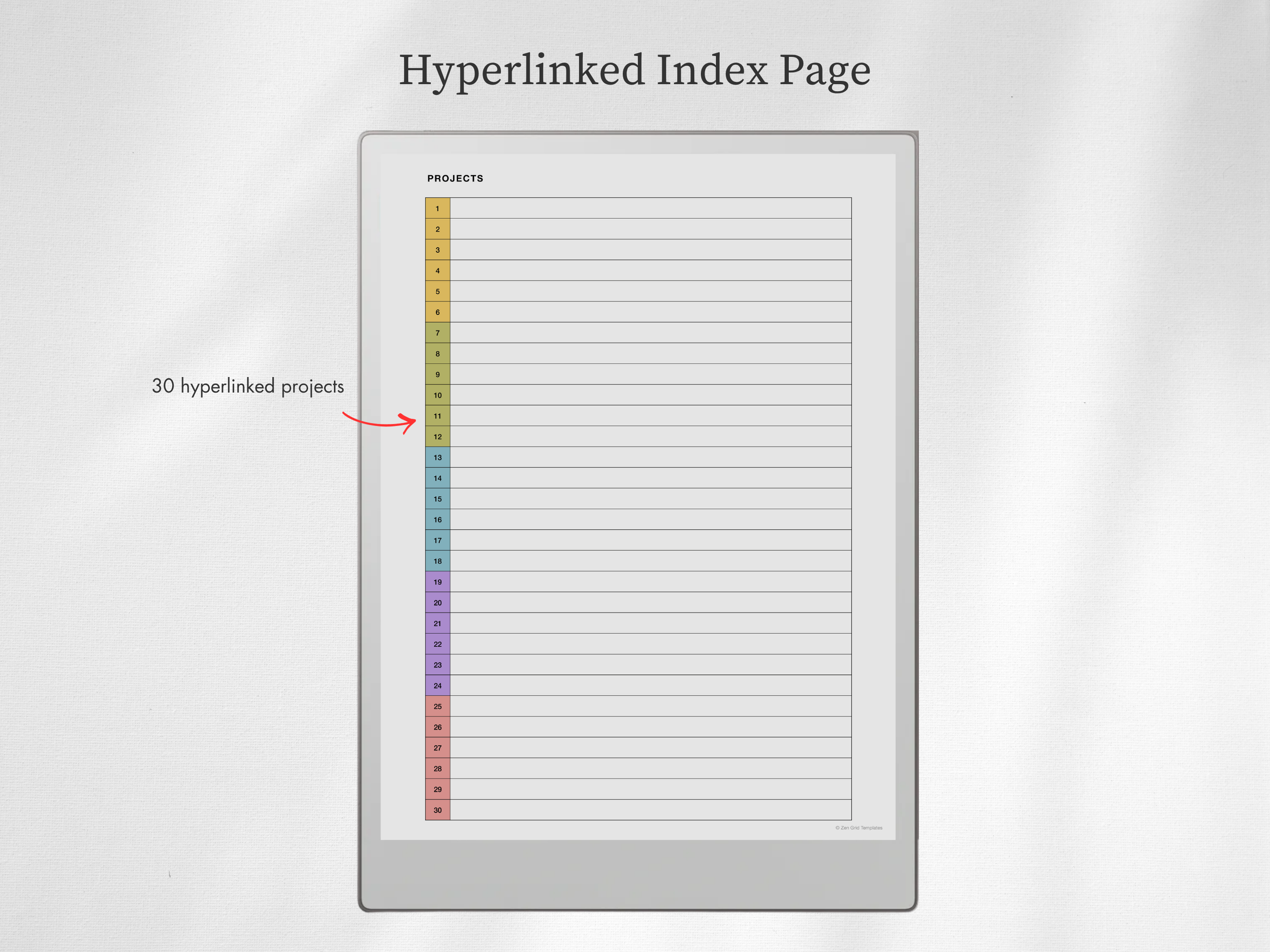Go to blue project tab 16
This screenshot has height=952, width=1270.
click(437, 519)
